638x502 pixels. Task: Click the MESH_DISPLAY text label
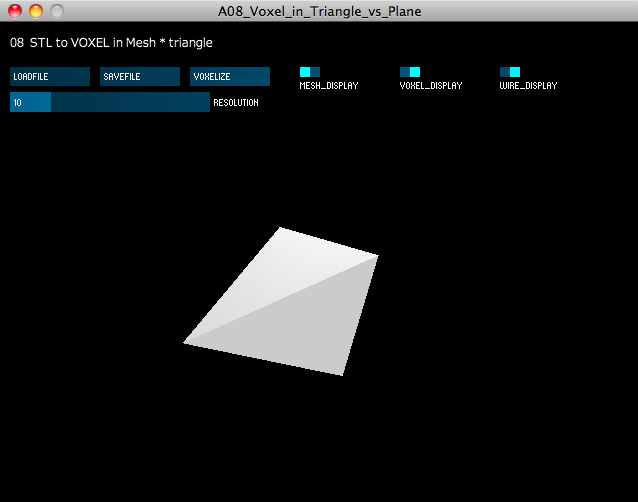coord(328,86)
